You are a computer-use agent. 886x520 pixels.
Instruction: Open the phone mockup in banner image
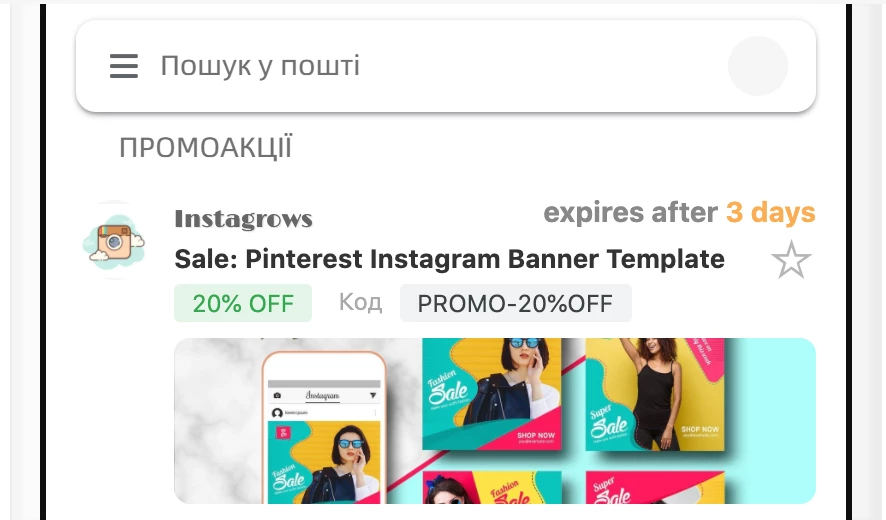324,427
